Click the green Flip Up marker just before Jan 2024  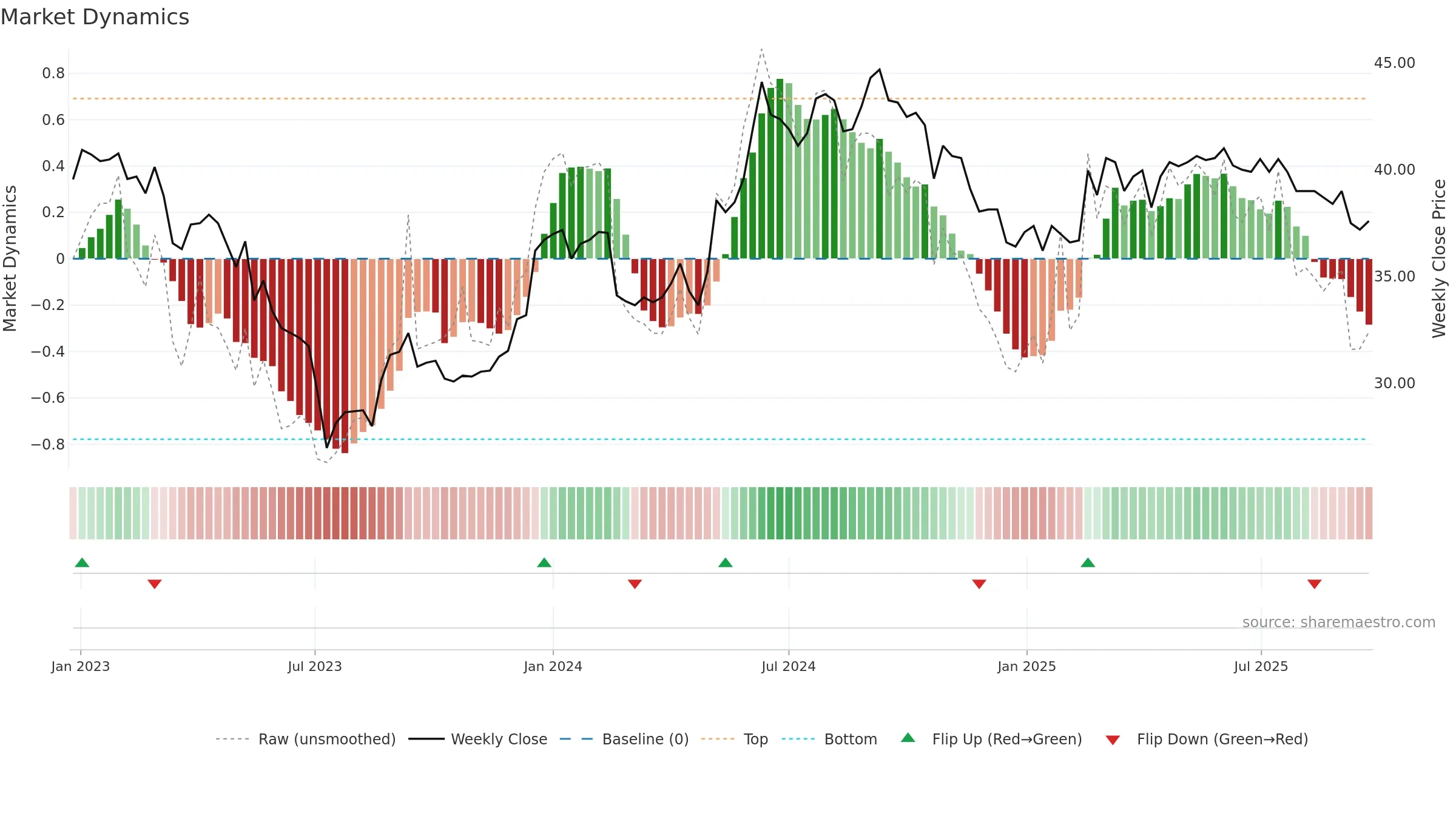544,562
